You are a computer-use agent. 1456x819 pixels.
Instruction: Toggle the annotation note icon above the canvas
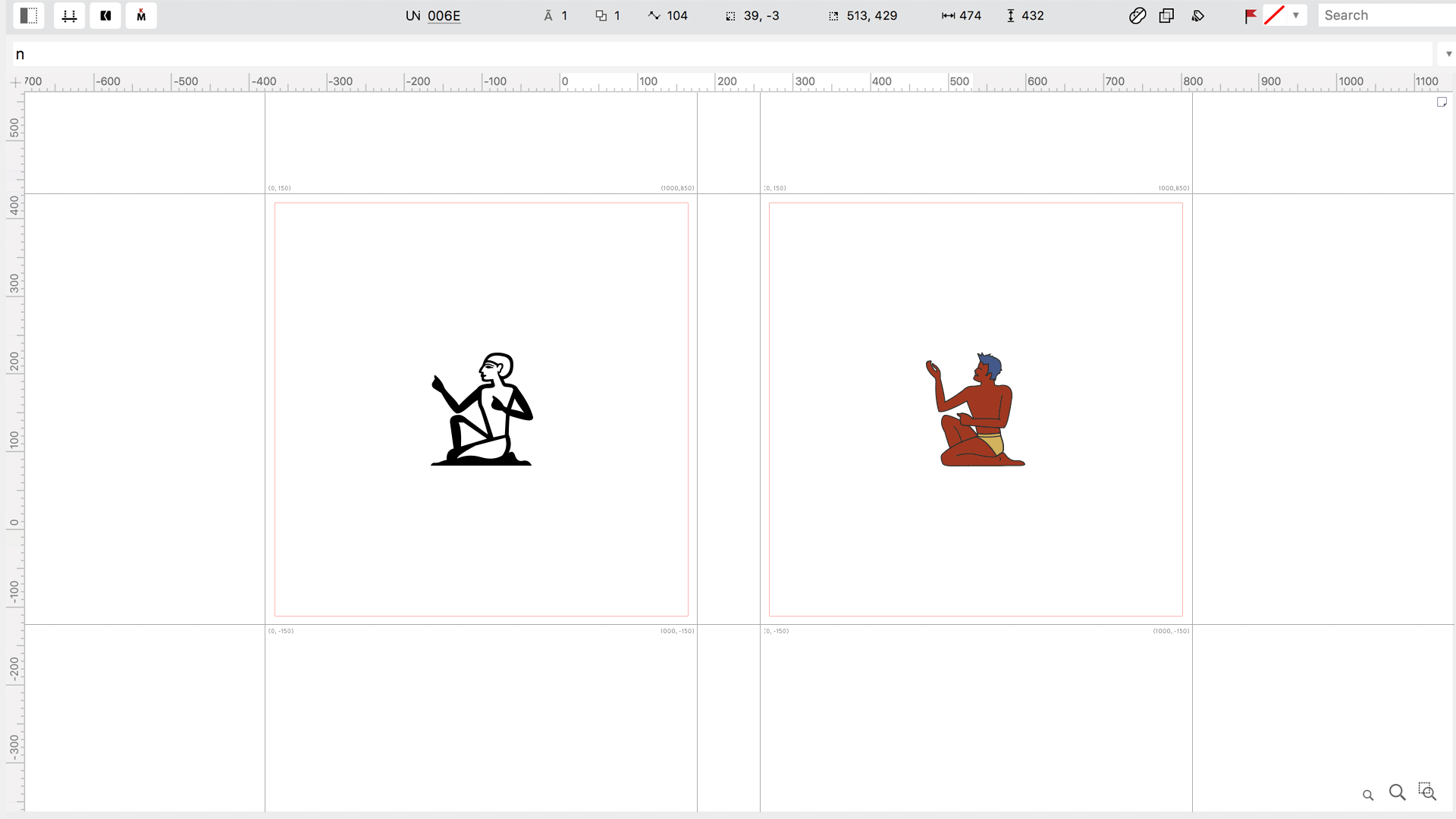coord(1442,101)
